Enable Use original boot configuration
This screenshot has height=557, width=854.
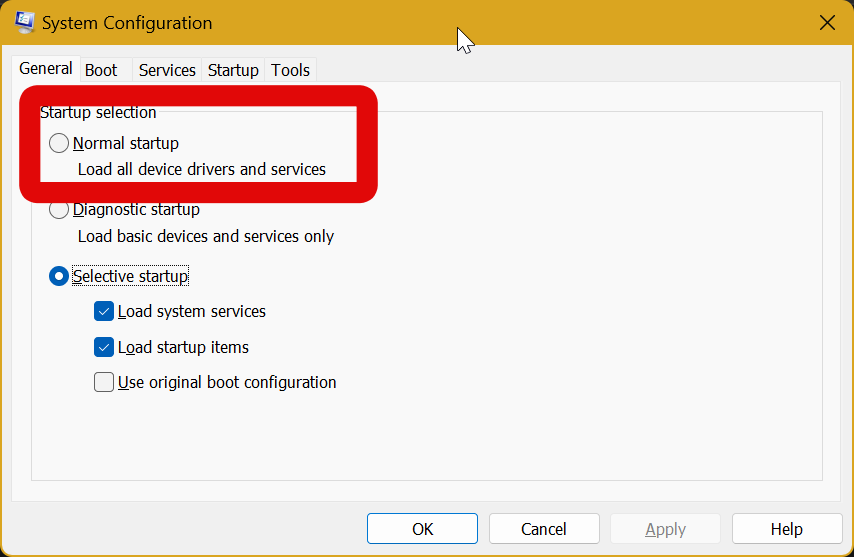[104, 382]
